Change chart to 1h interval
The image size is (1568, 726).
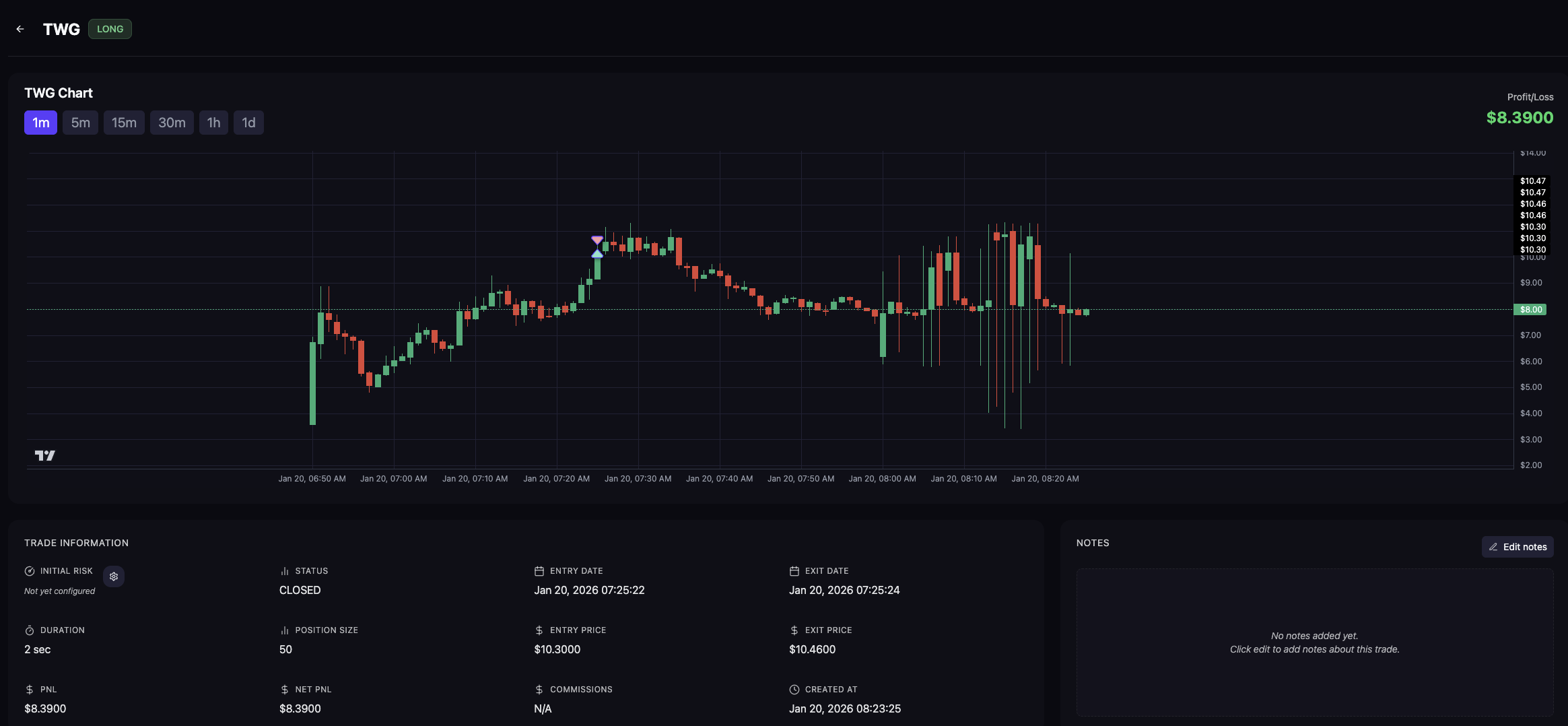213,123
